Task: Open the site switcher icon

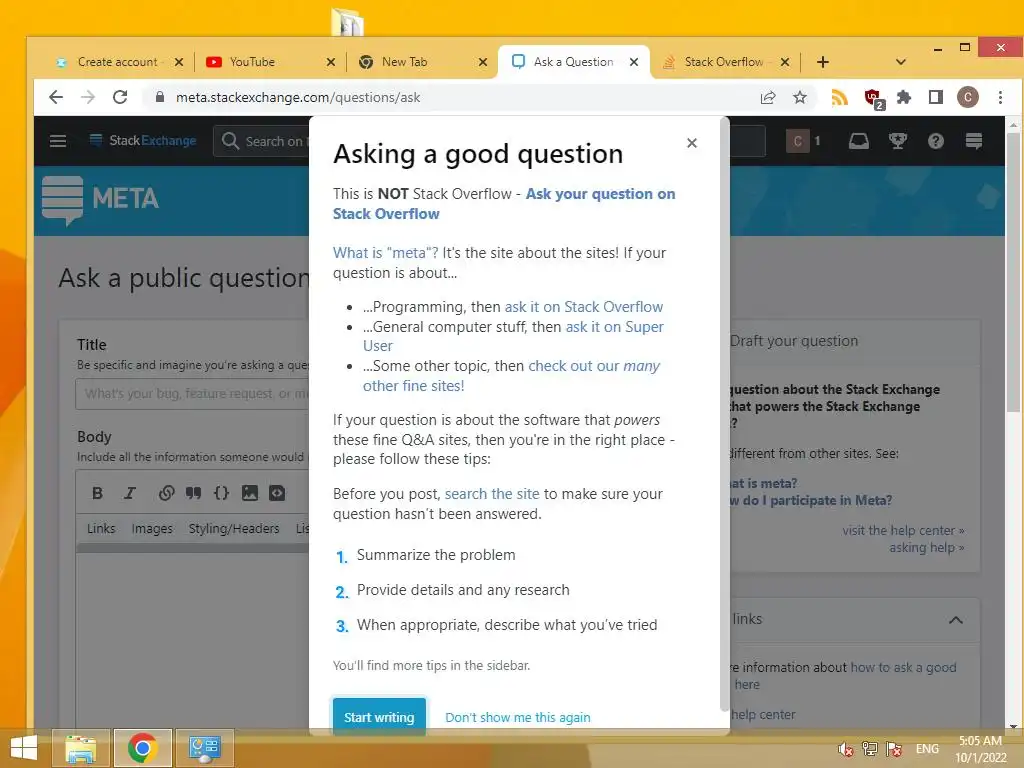Action: 974,141
